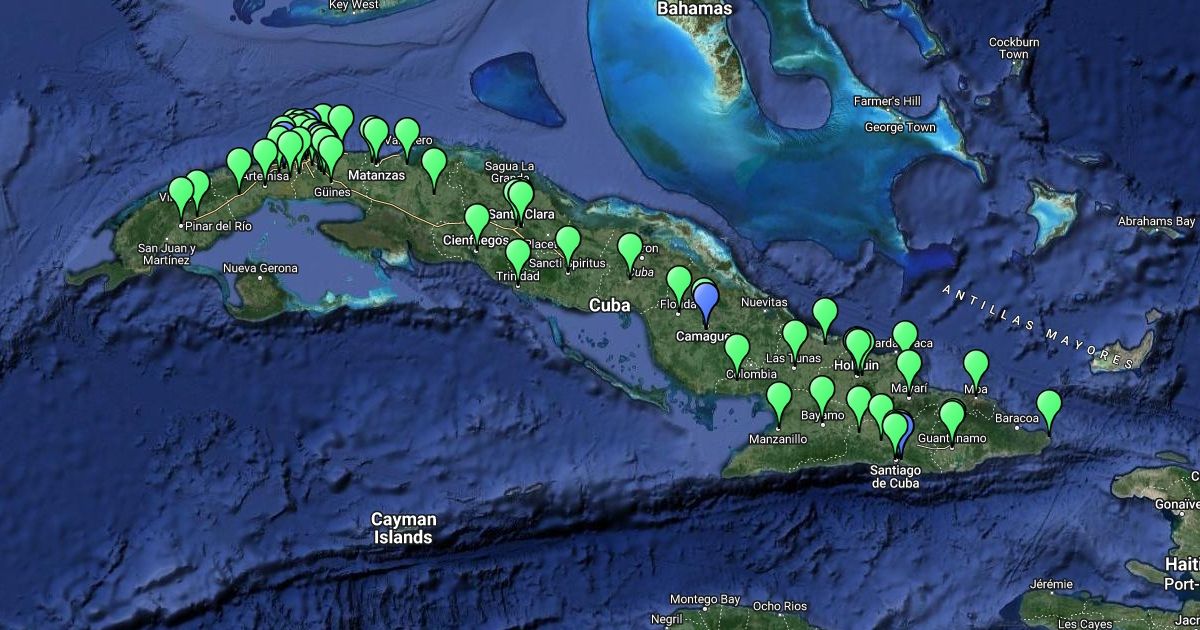Screen dimensions: 1200x630
Task: Click the green pin on Varadero
Action: (x=406, y=133)
